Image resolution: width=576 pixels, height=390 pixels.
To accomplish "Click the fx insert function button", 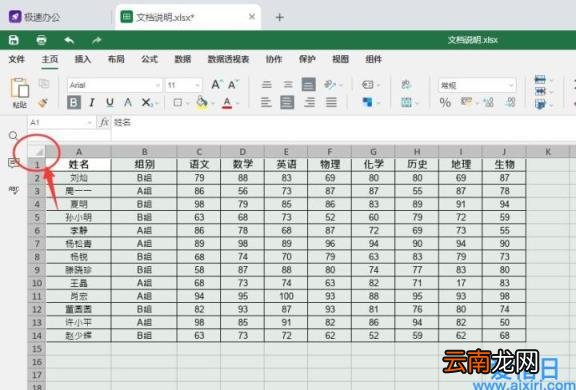I will coord(104,122).
